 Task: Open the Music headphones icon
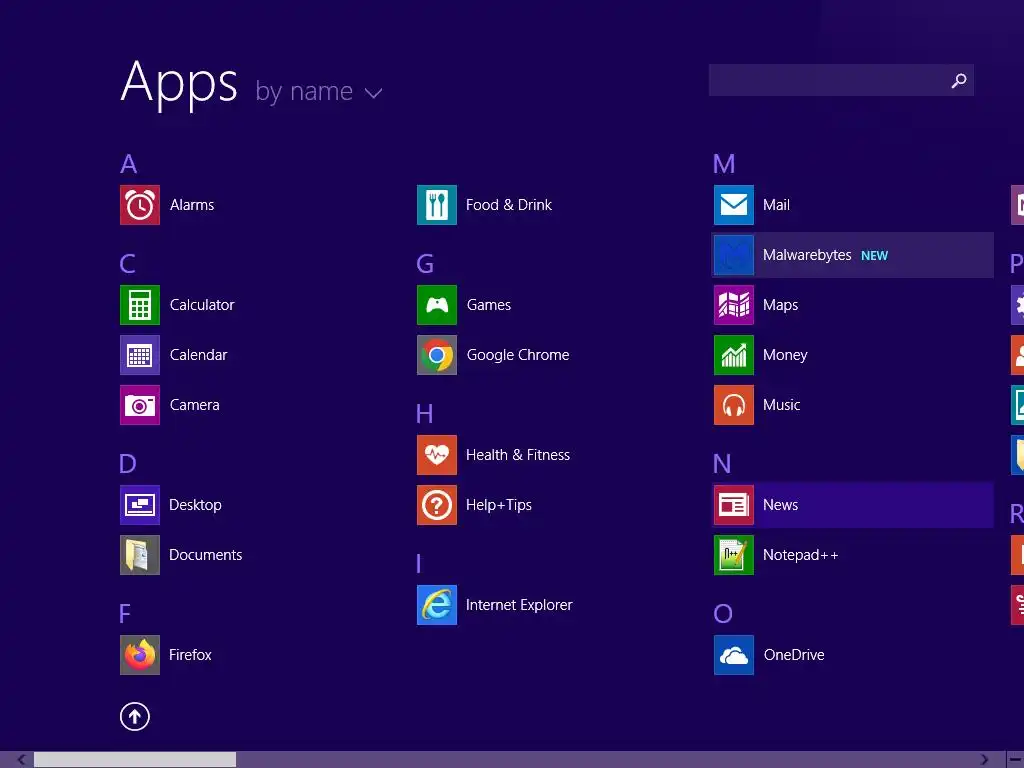734,405
